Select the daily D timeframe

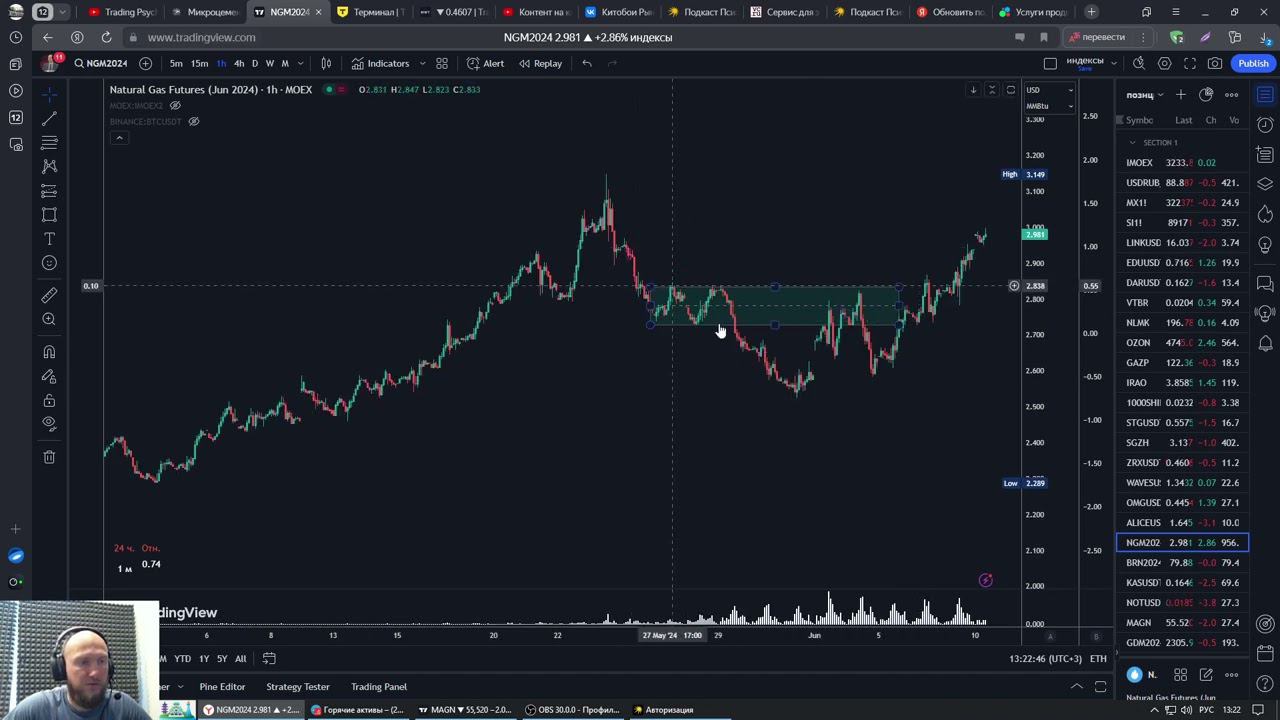pos(254,63)
